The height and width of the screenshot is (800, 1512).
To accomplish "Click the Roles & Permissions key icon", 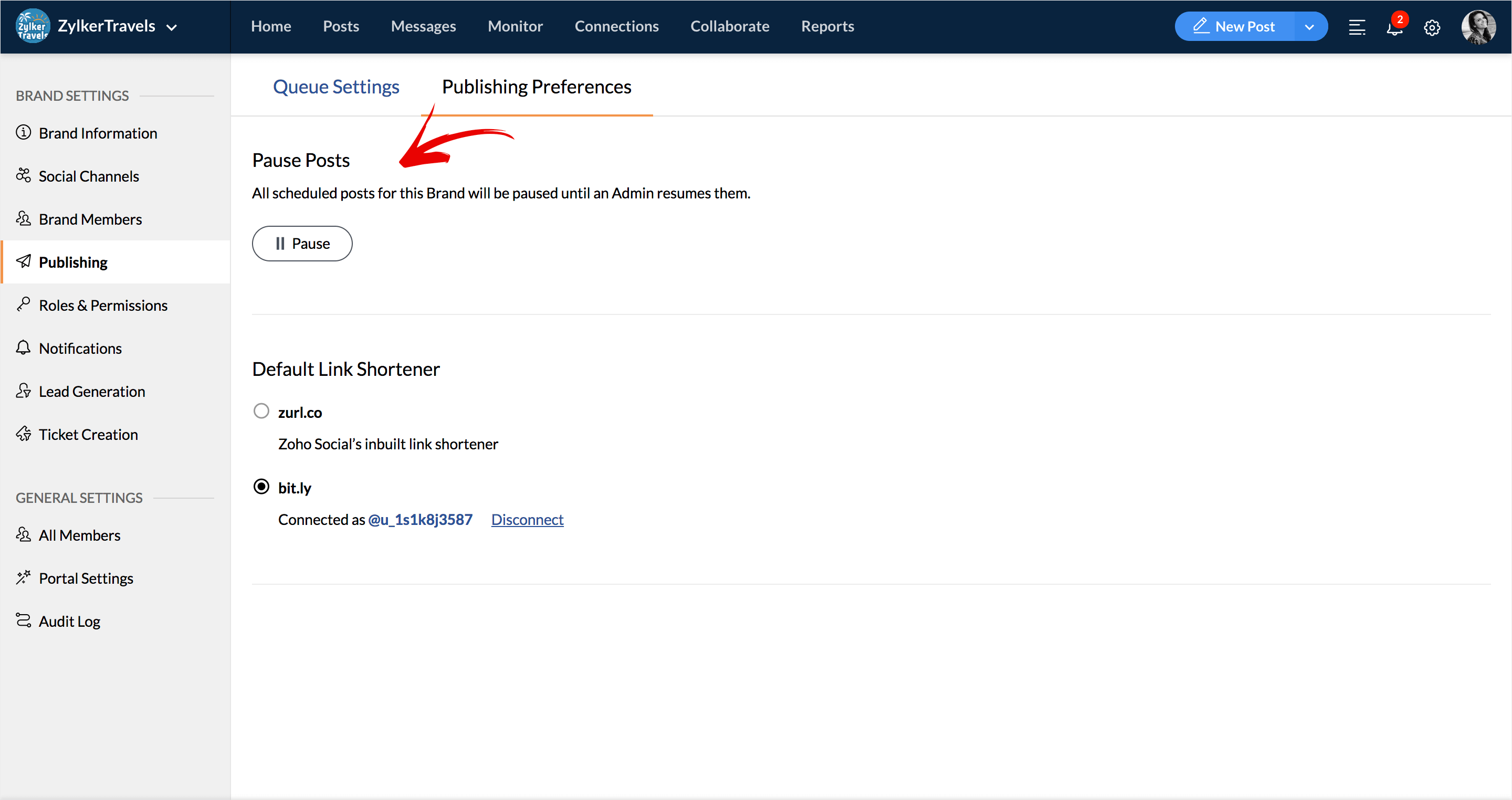I will click(24, 304).
